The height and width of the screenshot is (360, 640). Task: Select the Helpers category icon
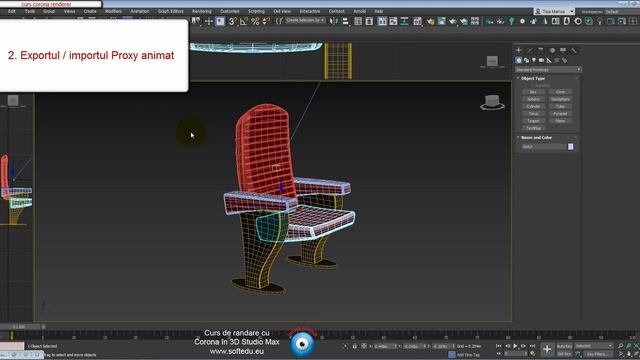549,60
